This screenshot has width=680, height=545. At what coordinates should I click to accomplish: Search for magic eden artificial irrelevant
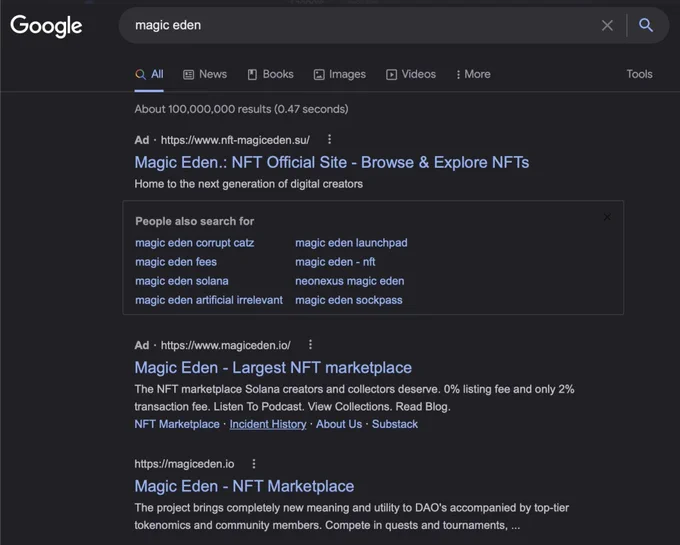click(209, 300)
